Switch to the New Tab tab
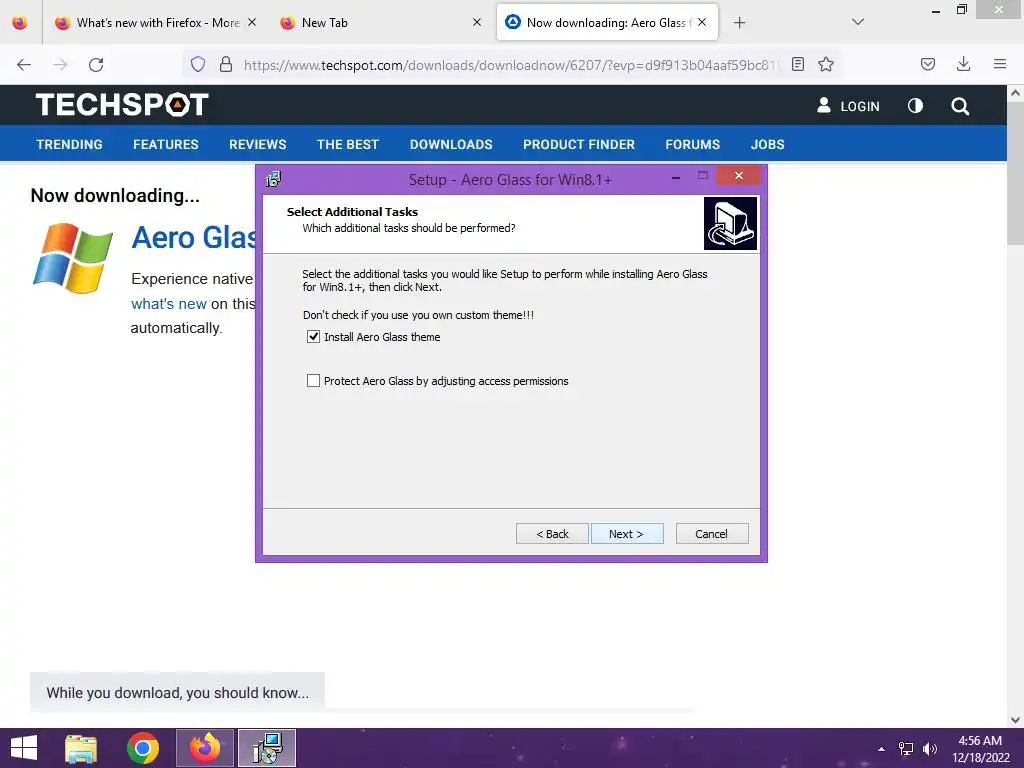This screenshot has width=1024, height=768. point(381,23)
